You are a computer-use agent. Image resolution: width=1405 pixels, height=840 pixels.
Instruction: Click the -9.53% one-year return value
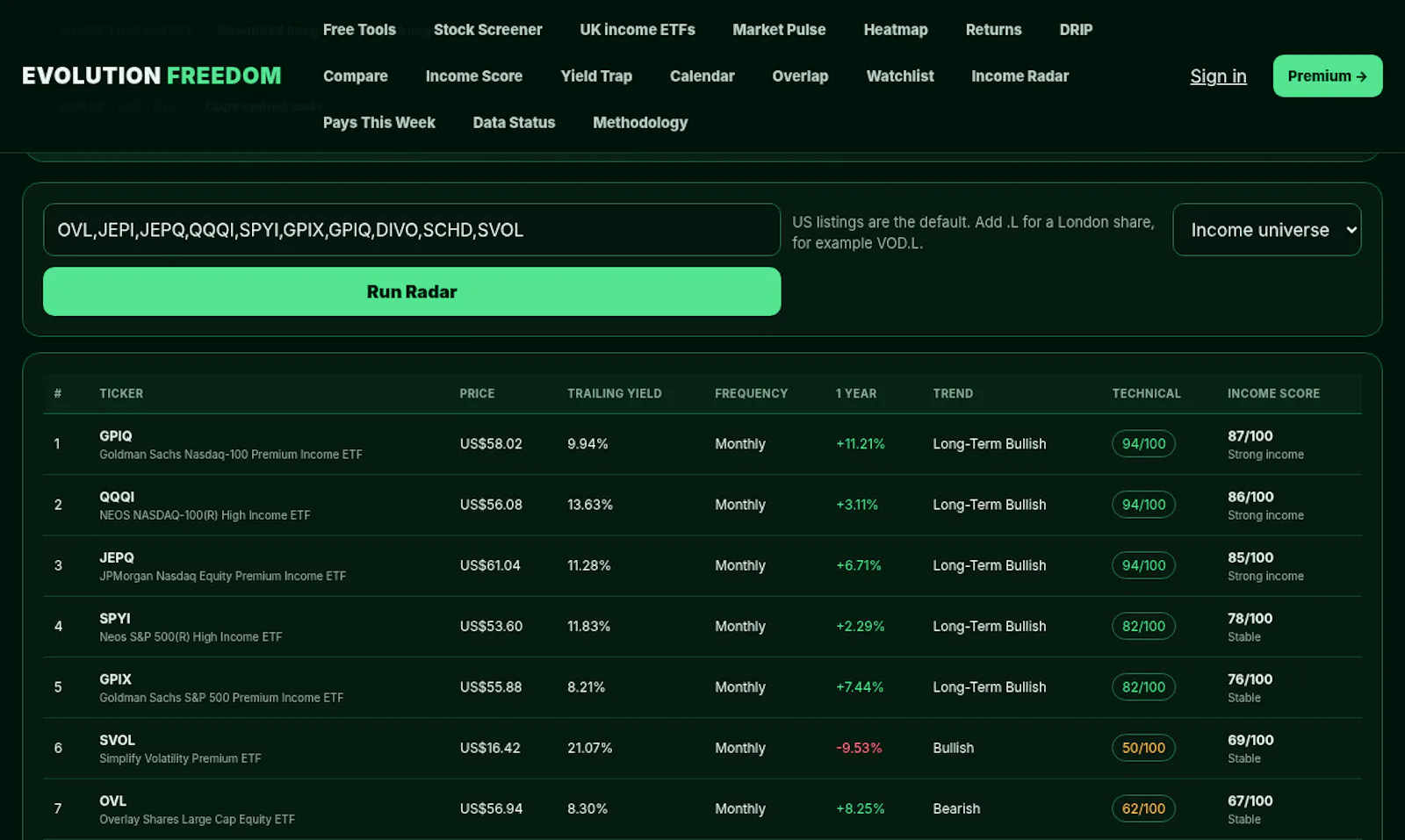[859, 748]
